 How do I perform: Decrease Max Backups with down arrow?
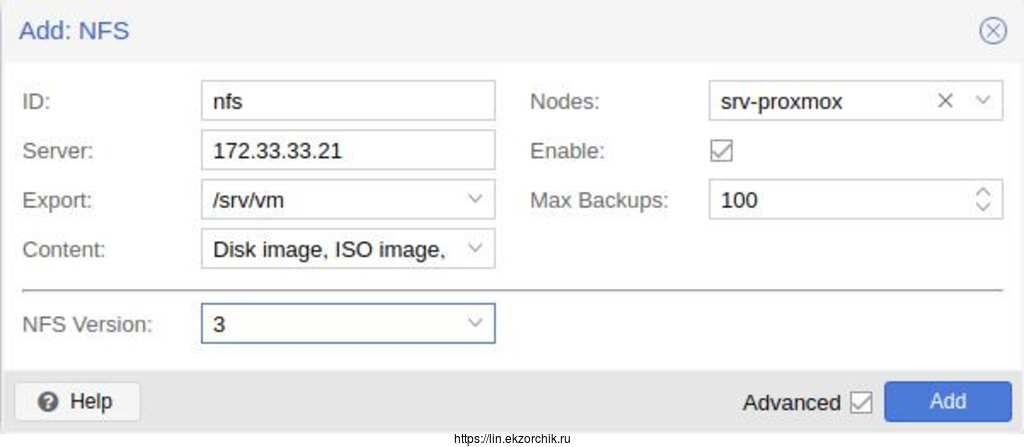pyautogui.click(x=982, y=207)
